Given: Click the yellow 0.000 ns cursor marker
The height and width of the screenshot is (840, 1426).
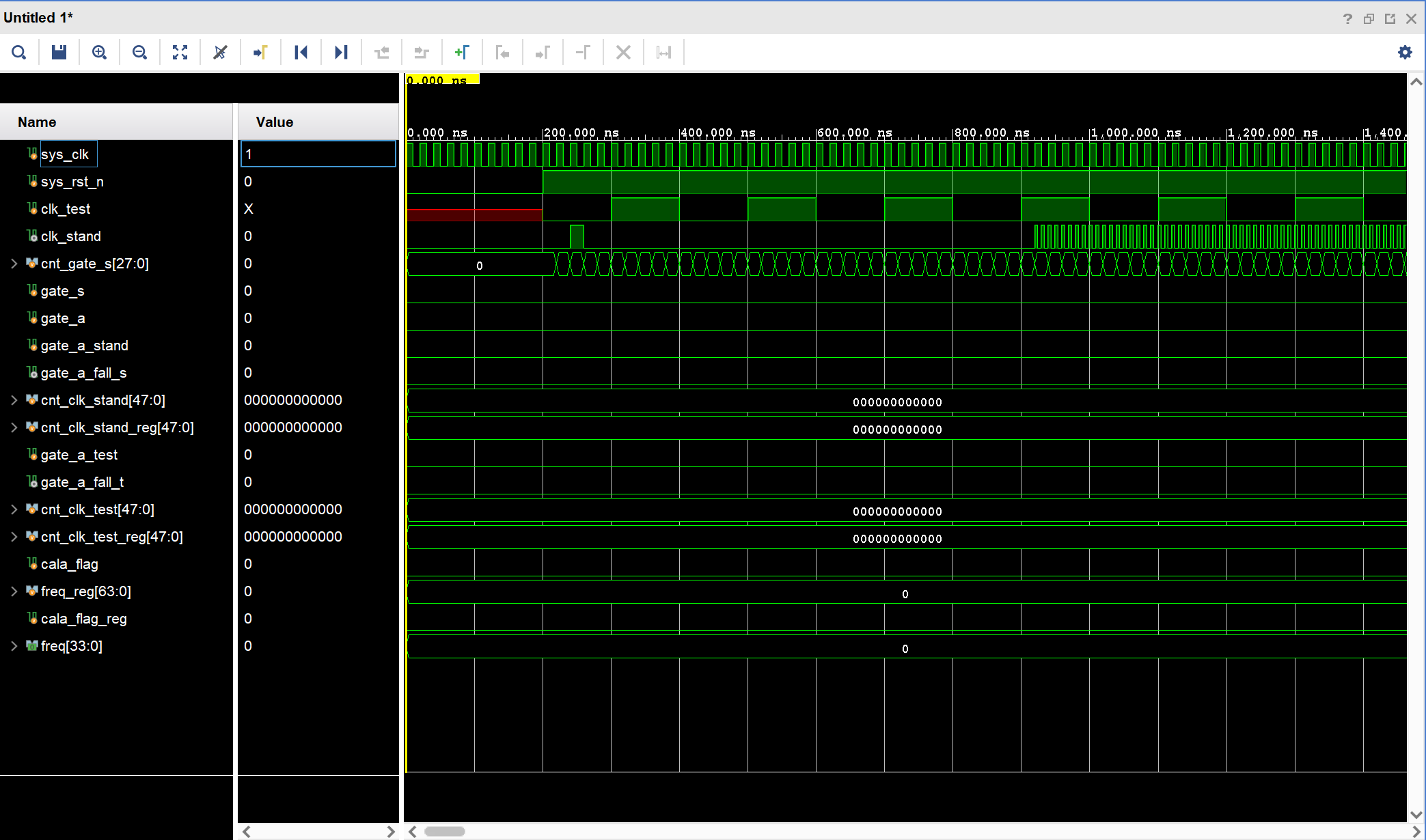Looking at the screenshot, I should 442,79.
